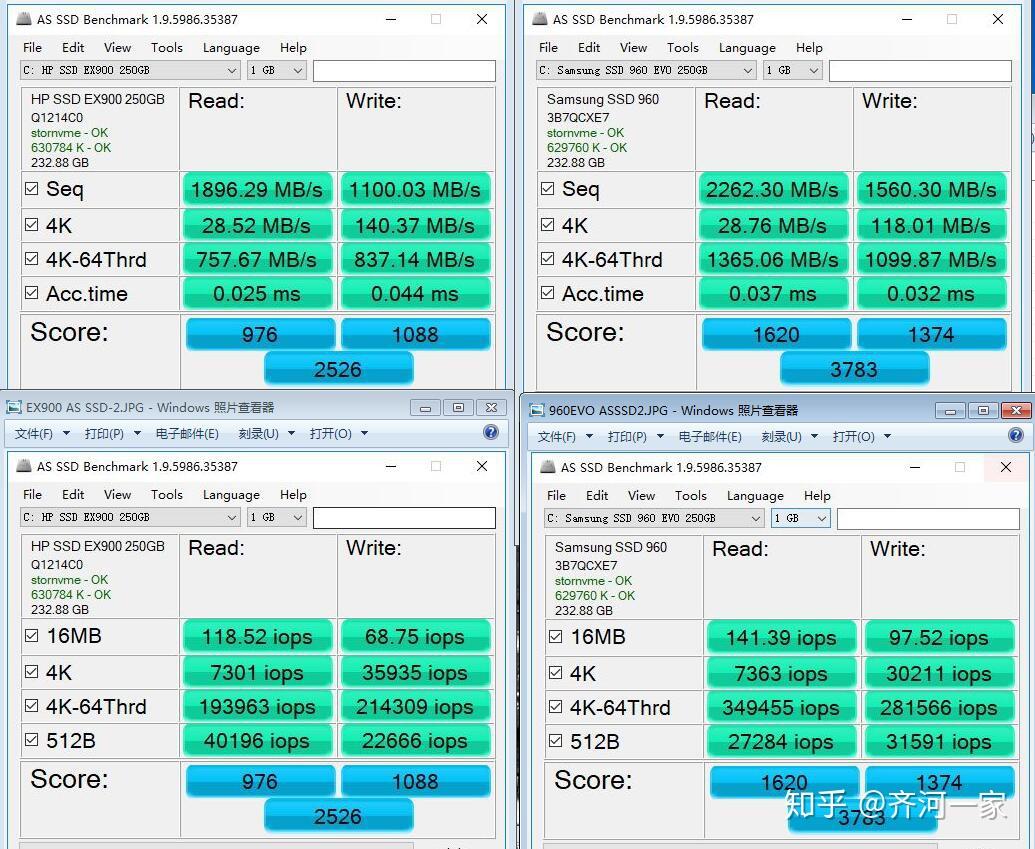Uncheck 16MB test in Samsung 960 iops window
Image resolution: width=1035 pixels, height=849 pixels.
(555, 636)
